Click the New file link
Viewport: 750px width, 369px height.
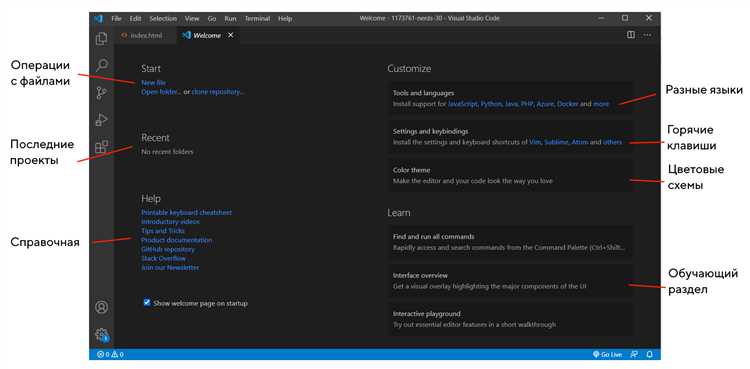pyautogui.click(x=154, y=83)
